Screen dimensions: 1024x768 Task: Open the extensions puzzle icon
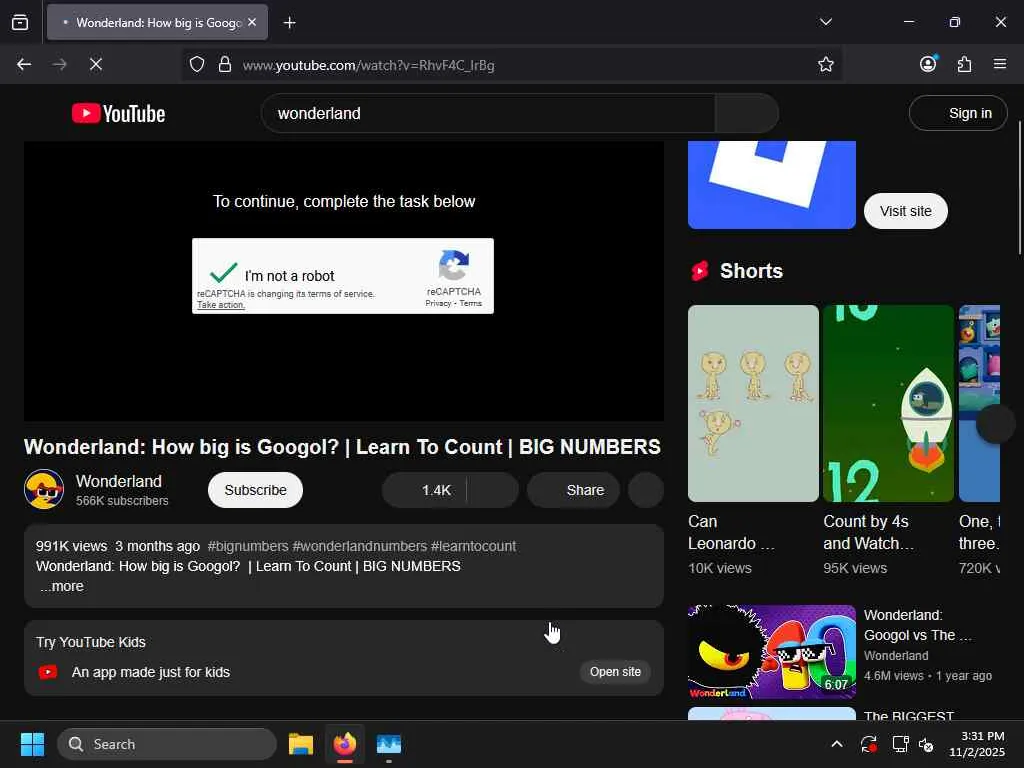pos(964,64)
